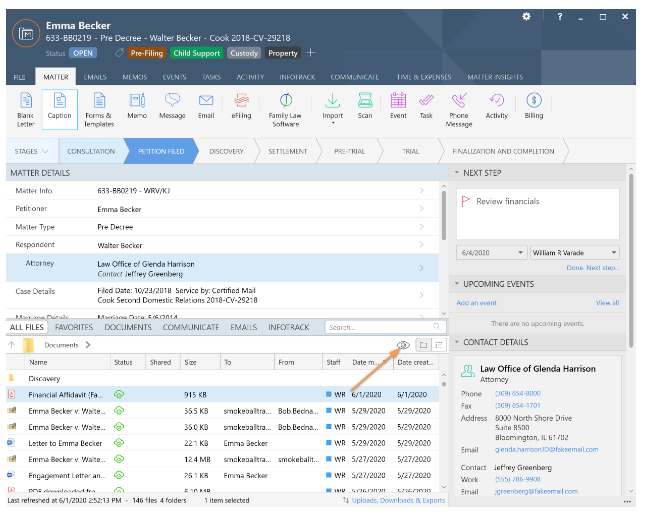This screenshot has height=514, width=650.
Task: Click the Scan icon
Action: [365, 106]
